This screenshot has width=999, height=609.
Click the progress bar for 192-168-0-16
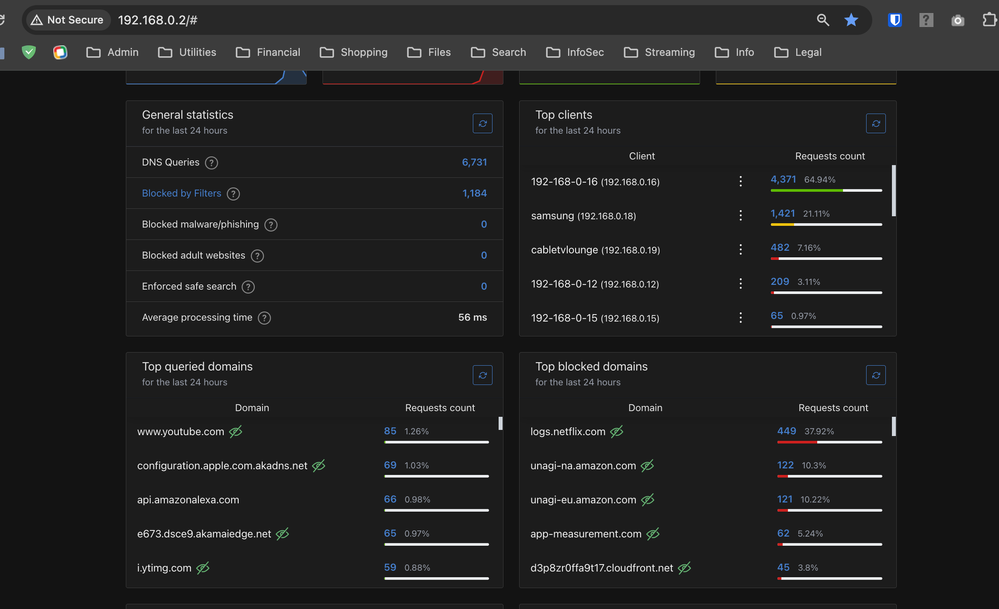click(826, 190)
